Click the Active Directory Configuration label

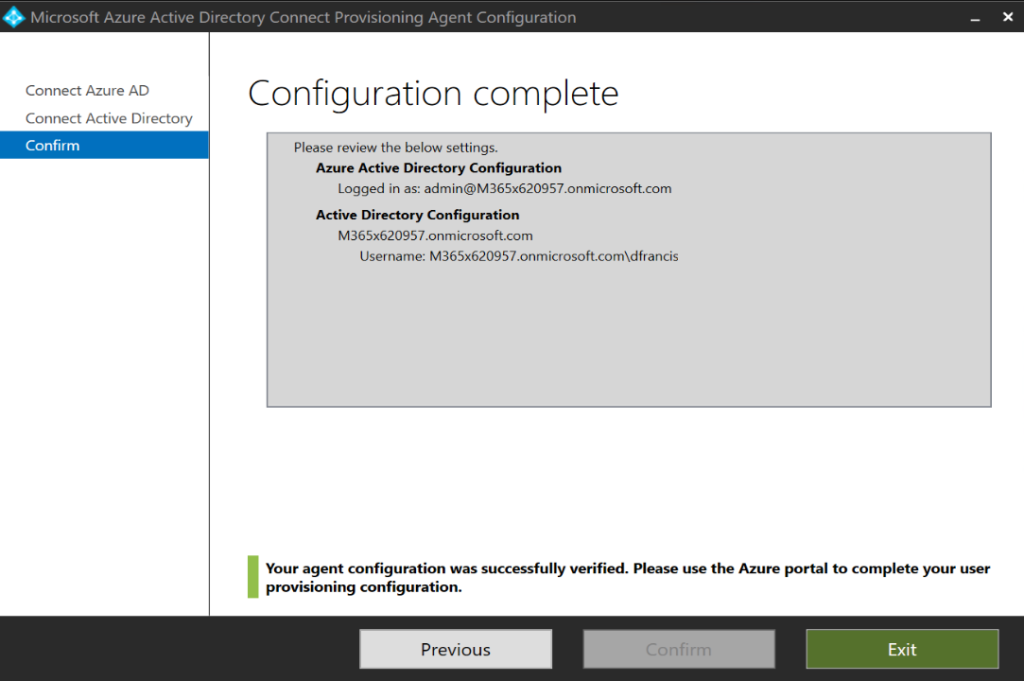[x=417, y=214]
